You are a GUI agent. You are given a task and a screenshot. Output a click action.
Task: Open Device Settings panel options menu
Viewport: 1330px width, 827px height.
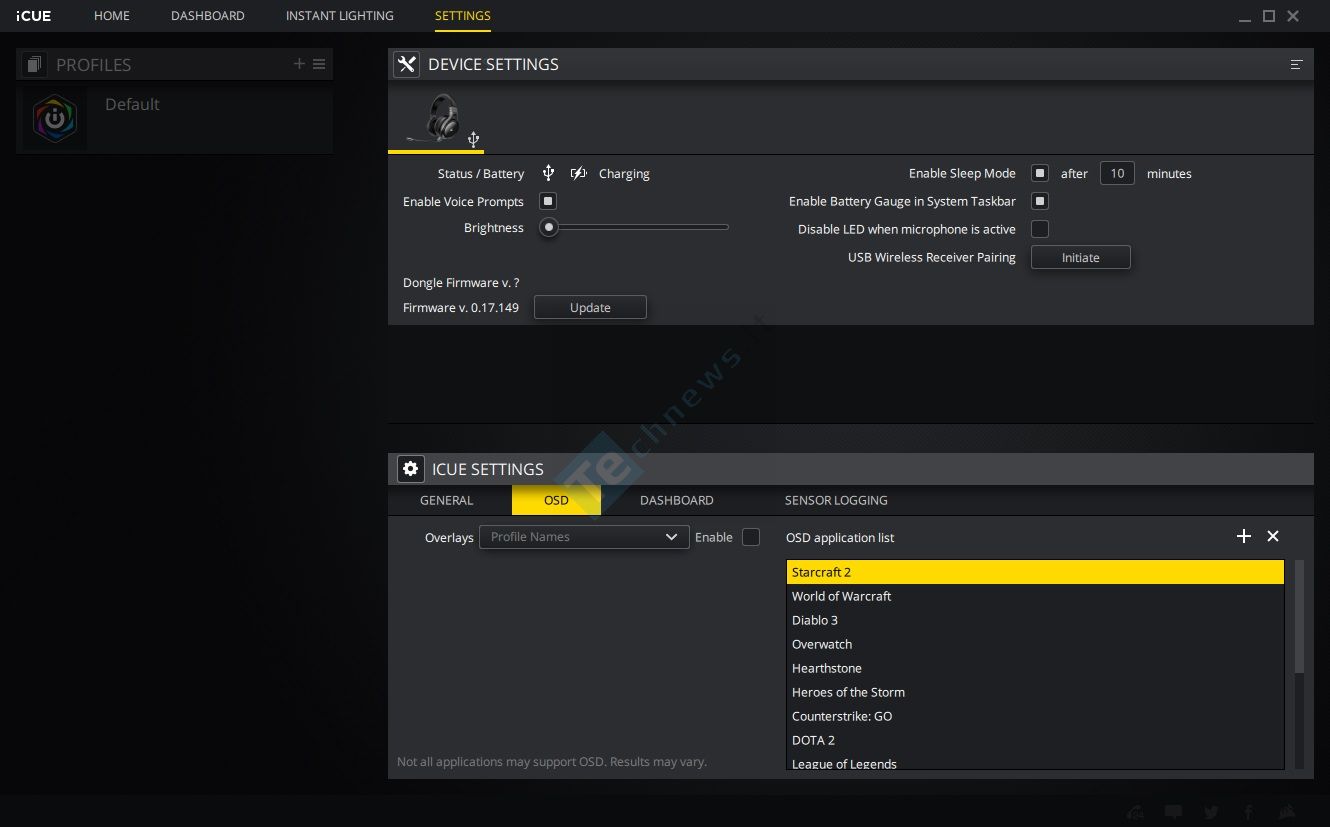(1296, 64)
